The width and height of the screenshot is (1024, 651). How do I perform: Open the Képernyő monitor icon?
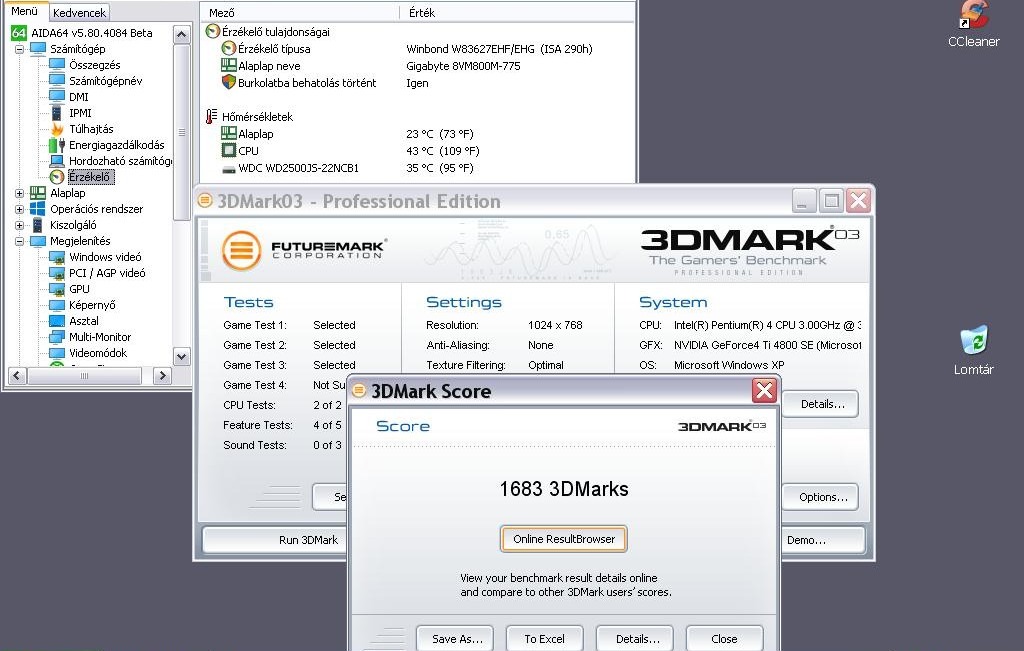point(57,305)
